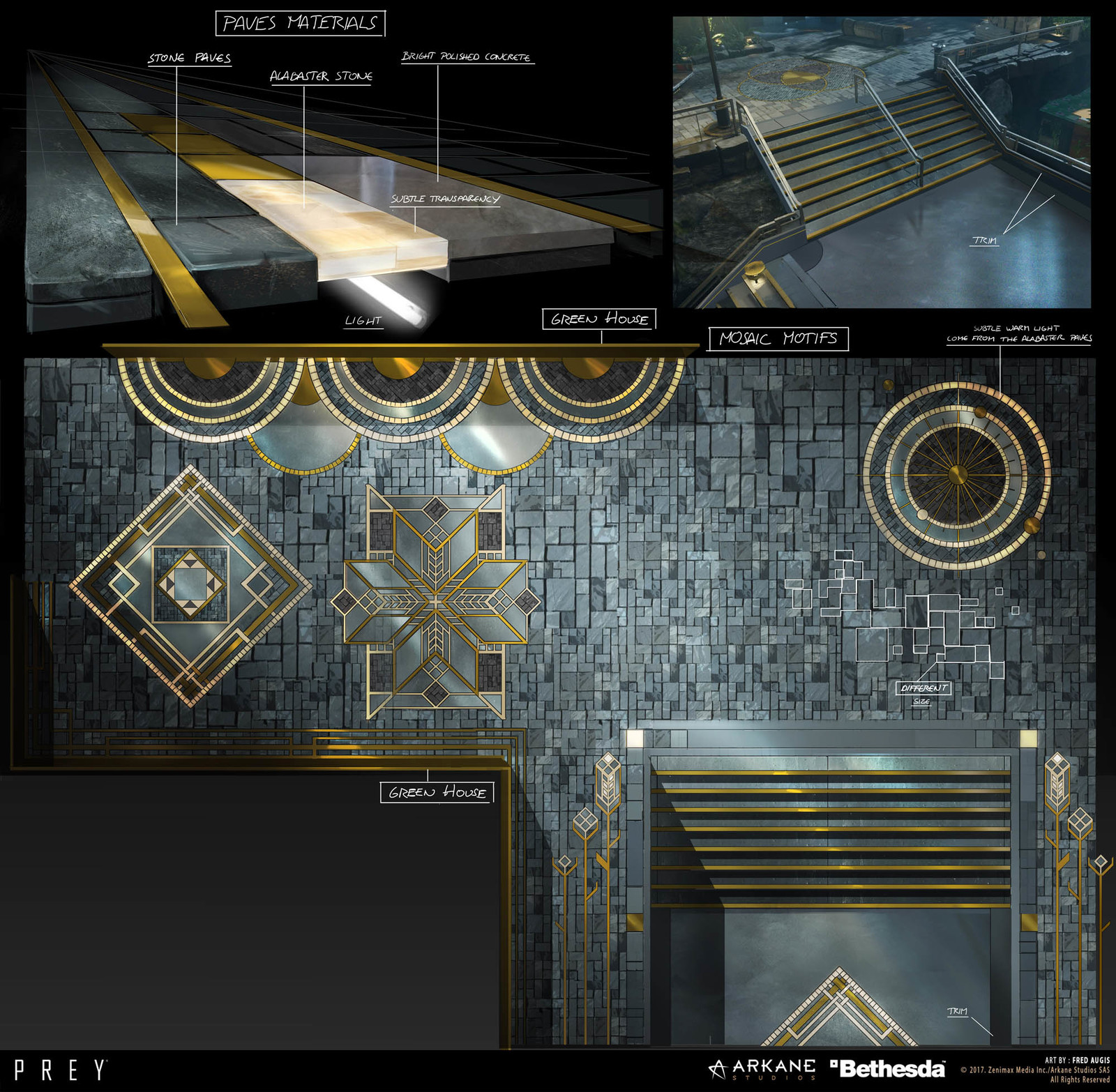Image resolution: width=1116 pixels, height=1092 pixels.
Task: Click the "ARKANE" studio wordmark
Action: pyautogui.click(x=774, y=1067)
